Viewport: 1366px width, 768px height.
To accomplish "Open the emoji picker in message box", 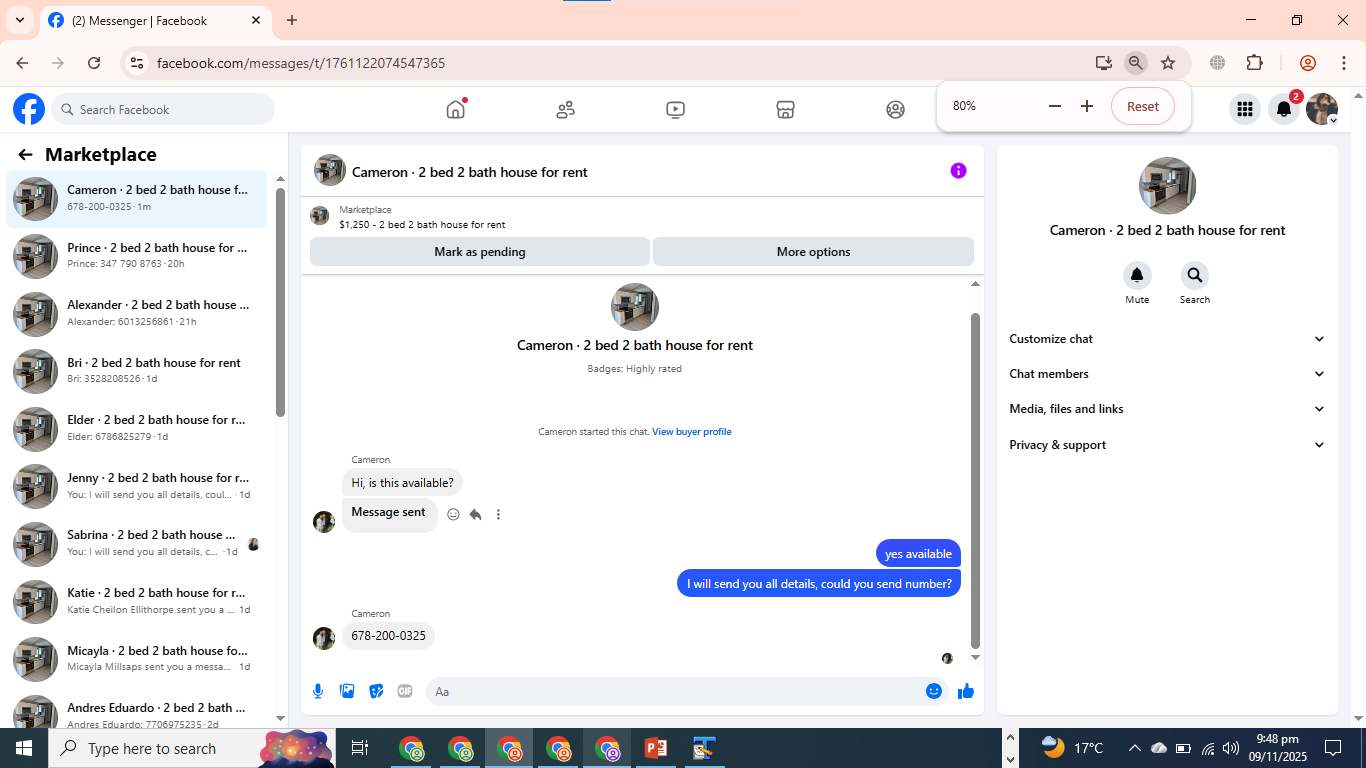I will 934,691.
